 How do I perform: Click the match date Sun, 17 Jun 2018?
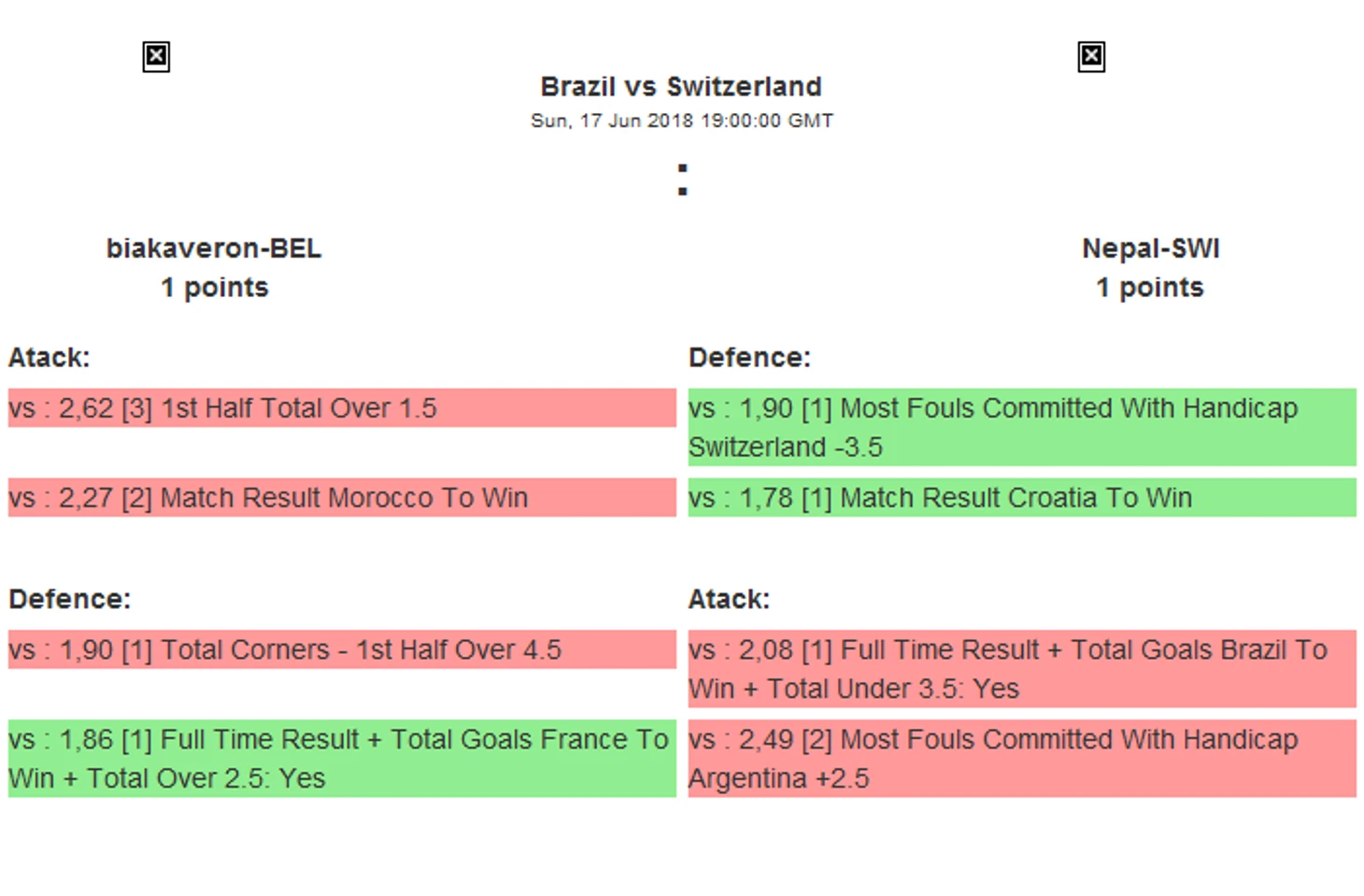coord(681,121)
